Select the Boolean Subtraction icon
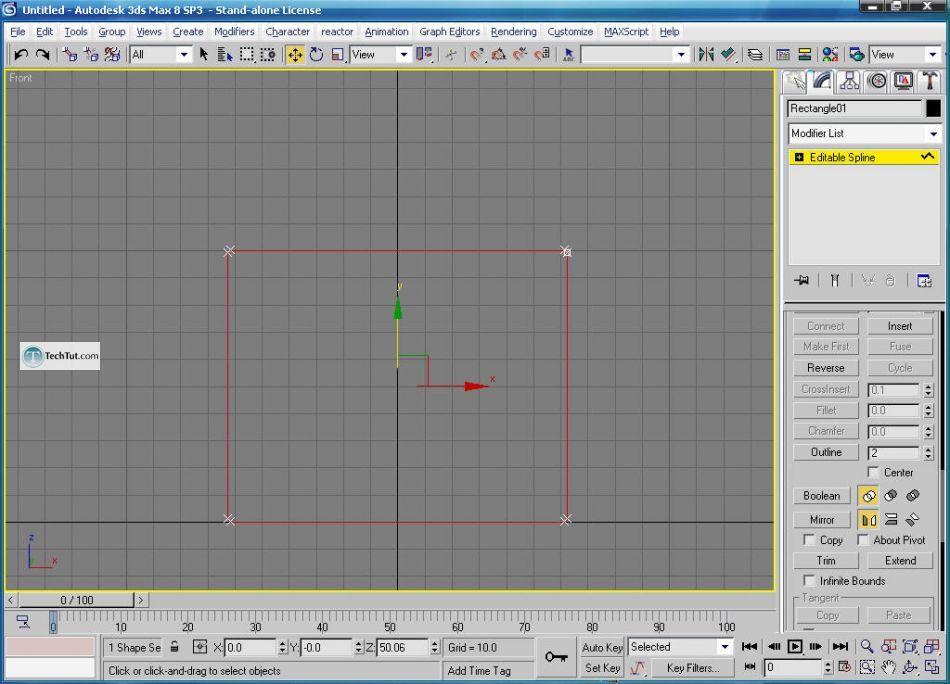Screen dimensions: 950x684 pos(891,496)
